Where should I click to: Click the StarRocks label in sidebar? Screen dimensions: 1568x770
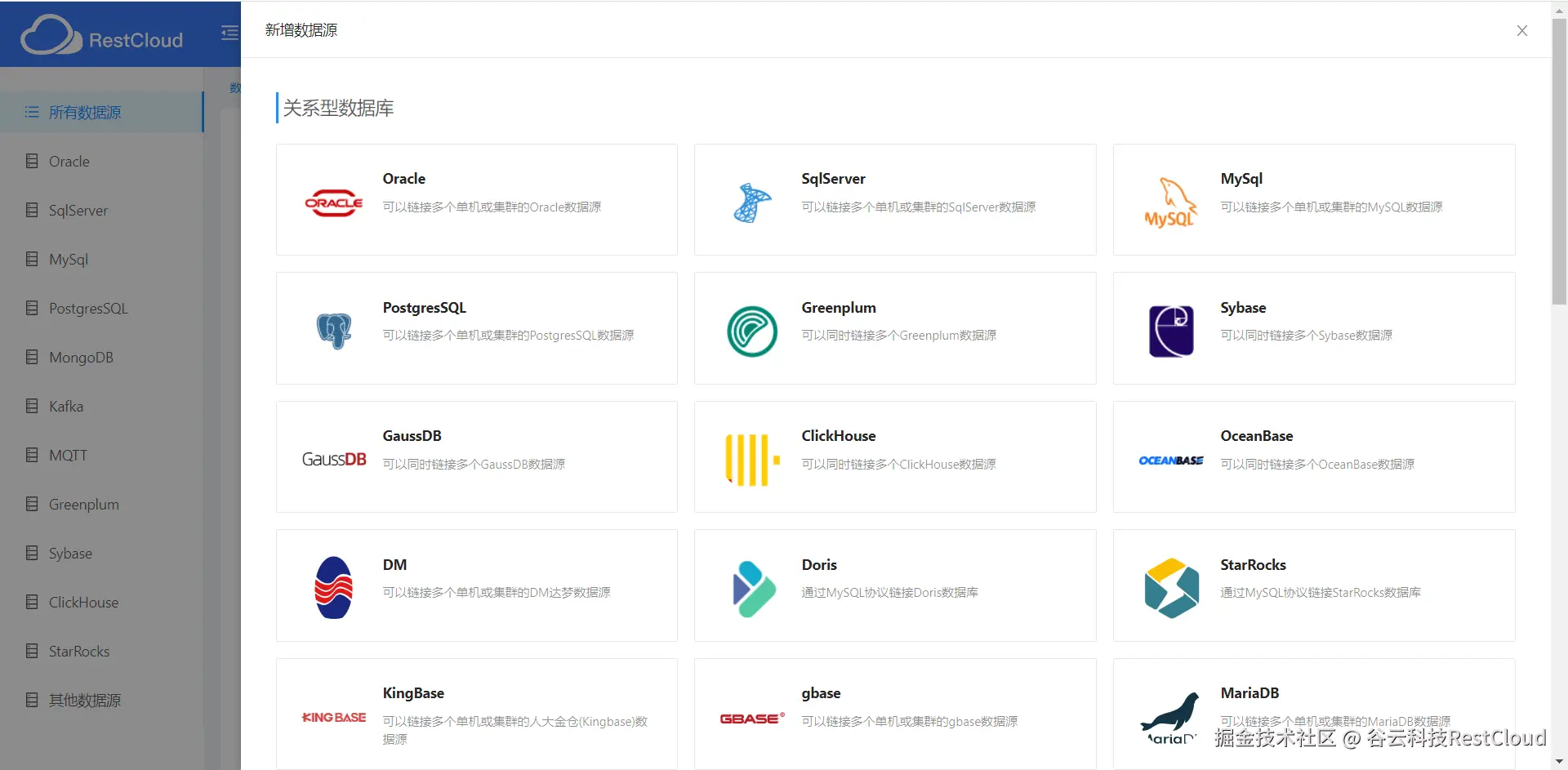pyautogui.click(x=79, y=651)
